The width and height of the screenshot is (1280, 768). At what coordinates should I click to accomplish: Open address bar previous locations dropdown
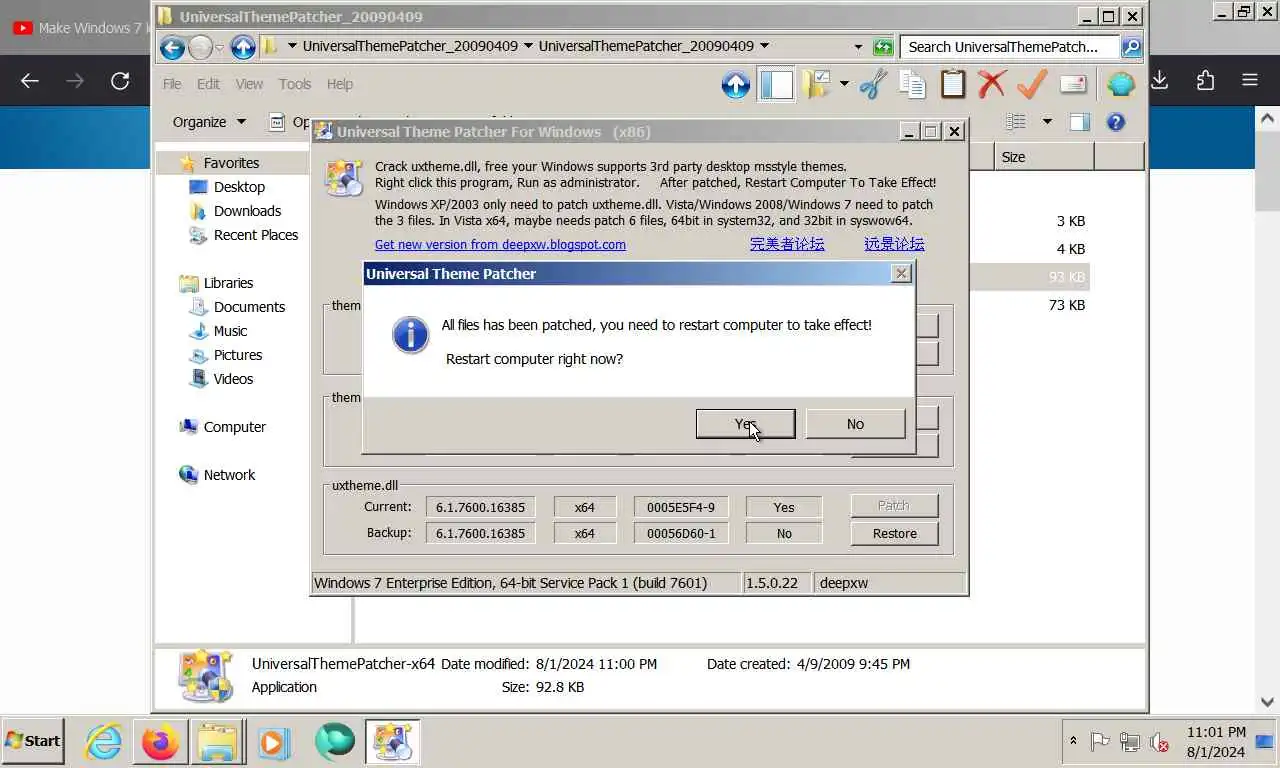tap(858, 46)
